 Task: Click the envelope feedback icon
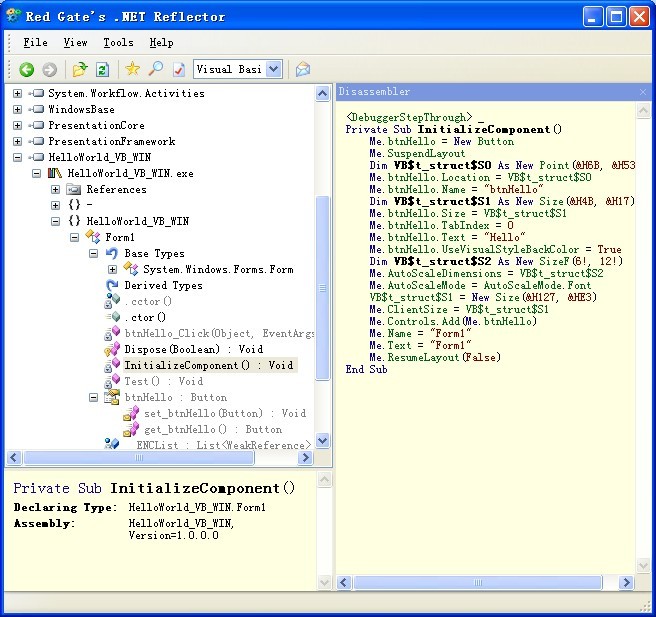302,69
